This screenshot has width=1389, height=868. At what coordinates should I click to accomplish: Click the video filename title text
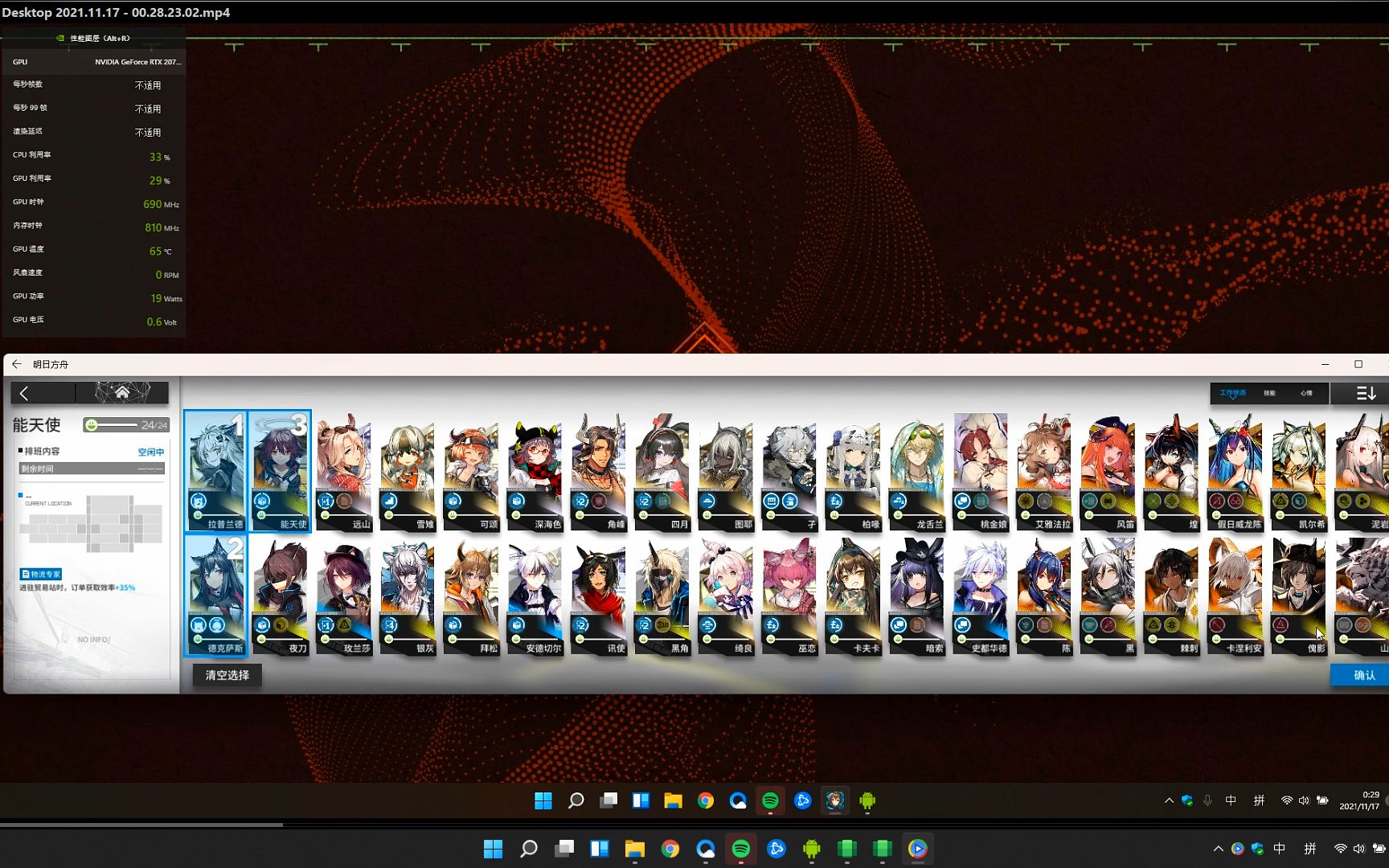(x=116, y=12)
